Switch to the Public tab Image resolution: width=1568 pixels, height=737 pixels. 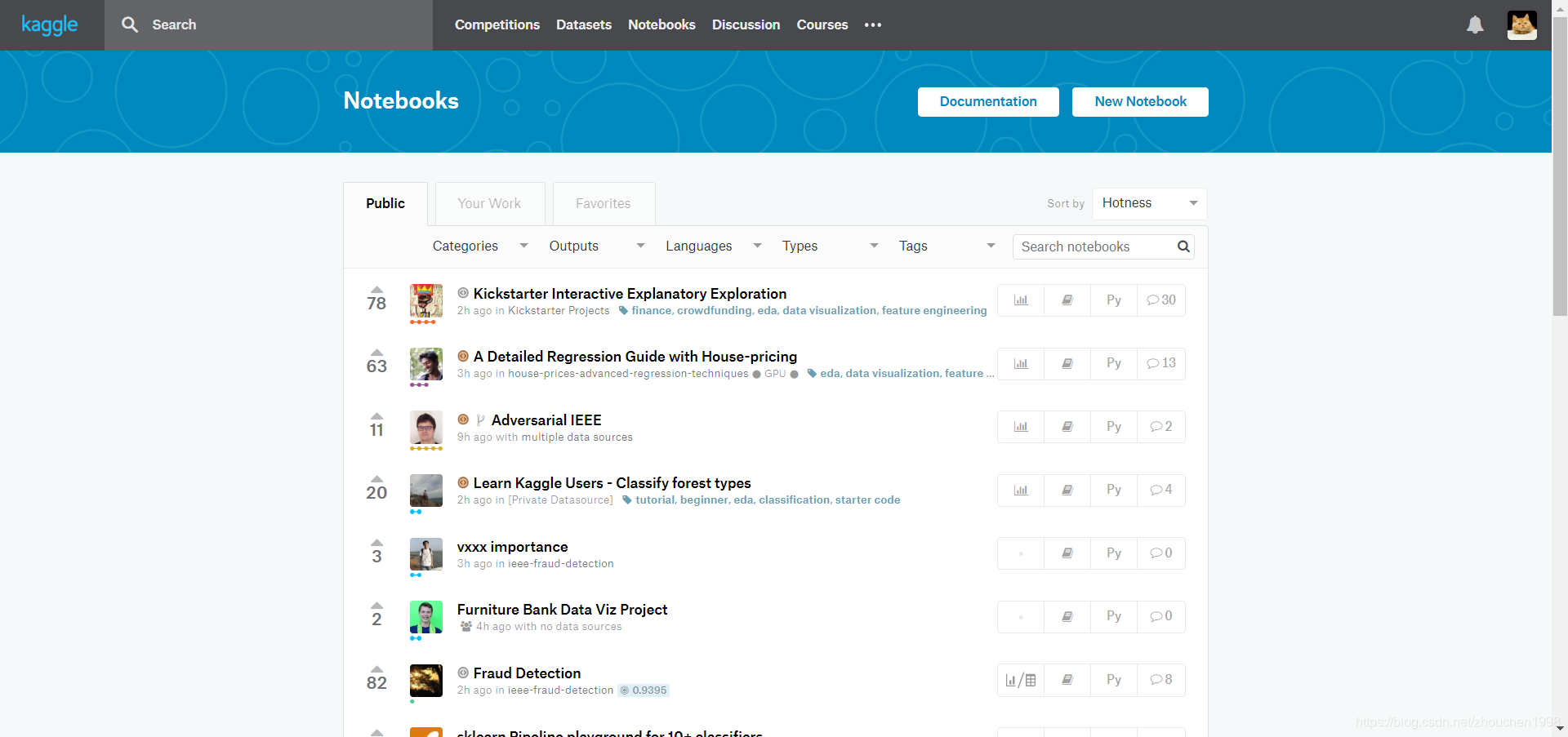(385, 203)
